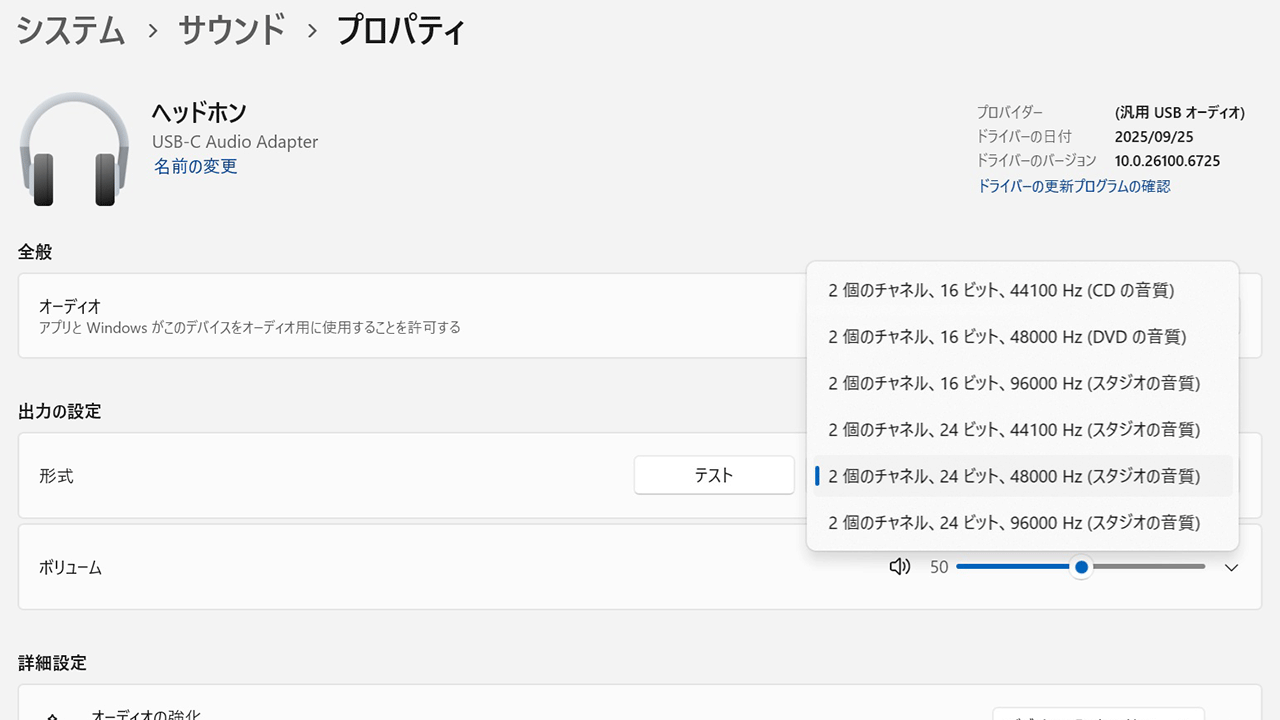Image resolution: width=1280 pixels, height=720 pixels.
Task: Mute headphones using the speaker volume icon
Action: [x=900, y=567]
